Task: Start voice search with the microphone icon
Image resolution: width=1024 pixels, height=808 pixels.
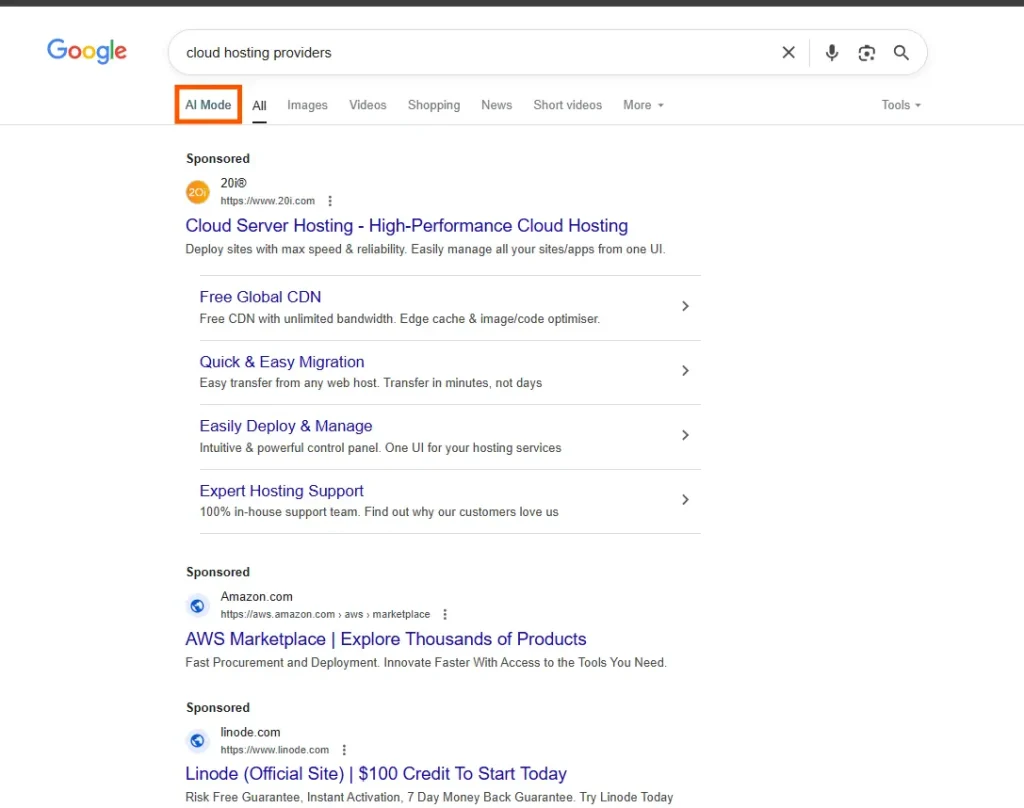Action: coord(831,52)
